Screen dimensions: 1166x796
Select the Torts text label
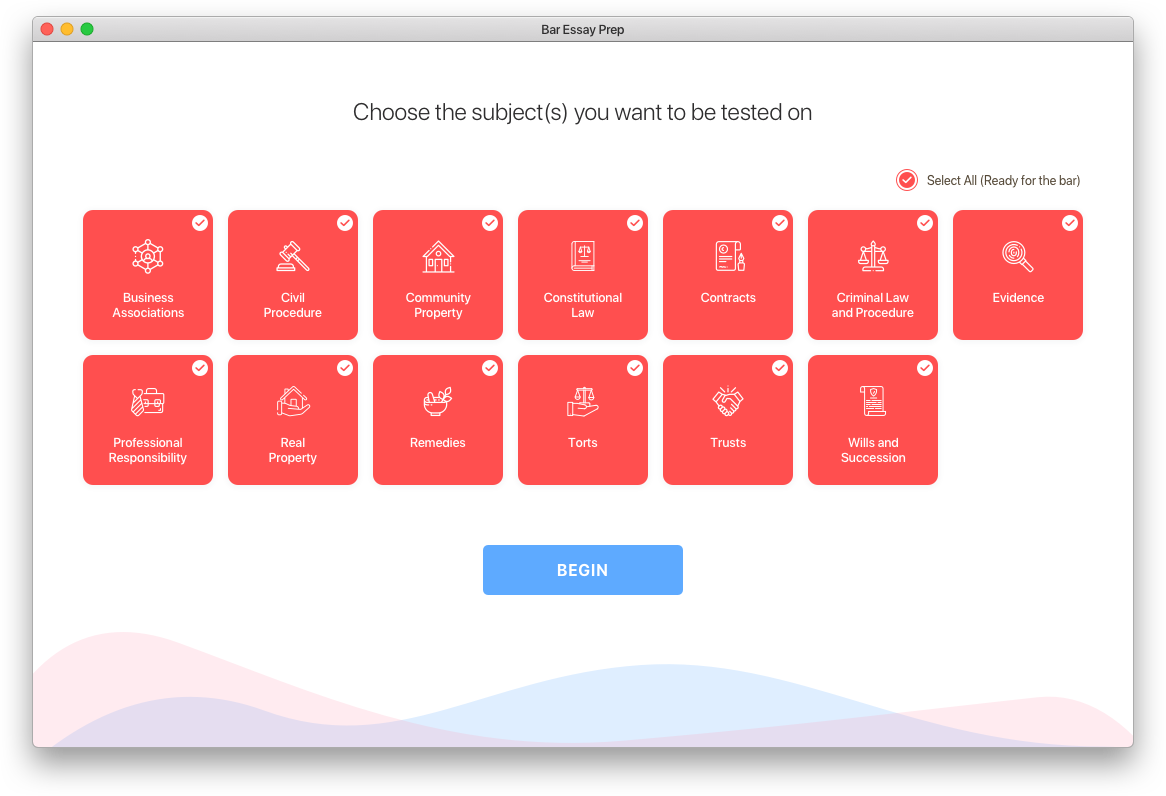(583, 443)
